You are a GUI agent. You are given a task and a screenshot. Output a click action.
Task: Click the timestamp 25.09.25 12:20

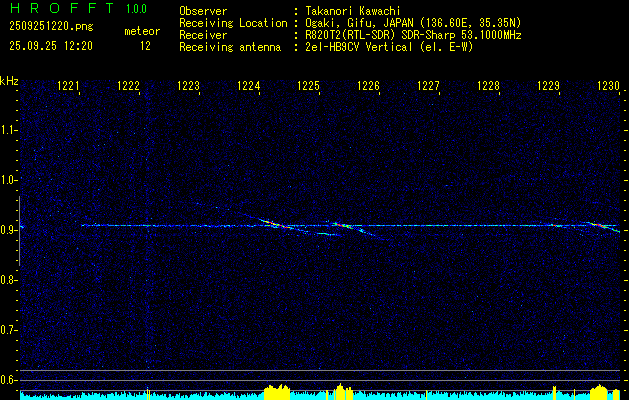(x=51, y=46)
